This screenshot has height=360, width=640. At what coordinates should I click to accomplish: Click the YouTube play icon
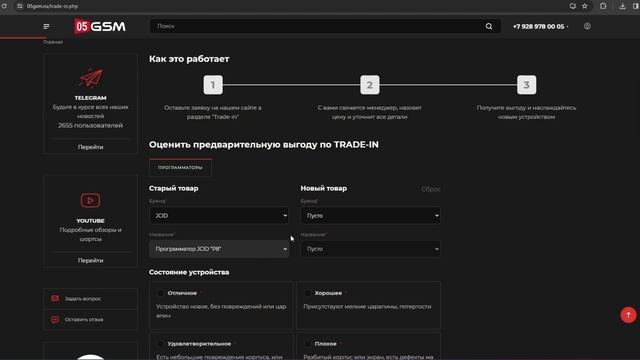point(90,200)
